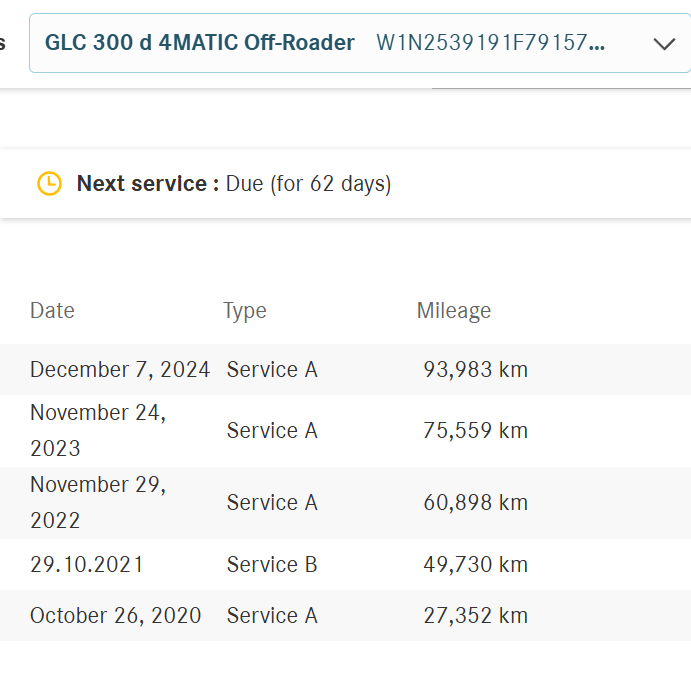Click the 60,898 km mileage value

click(x=476, y=503)
